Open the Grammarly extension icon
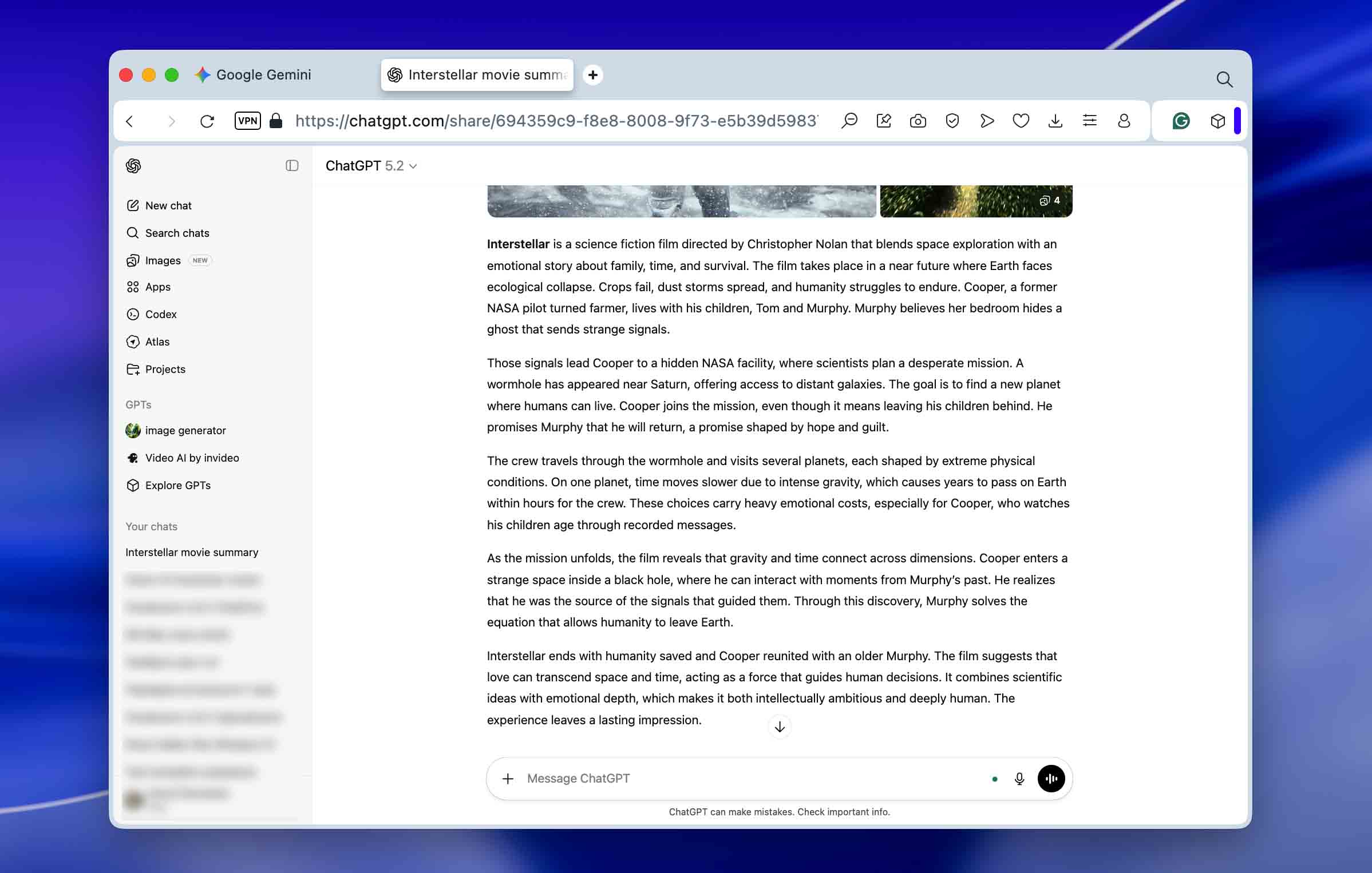 pyautogui.click(x=1181, y=121)
